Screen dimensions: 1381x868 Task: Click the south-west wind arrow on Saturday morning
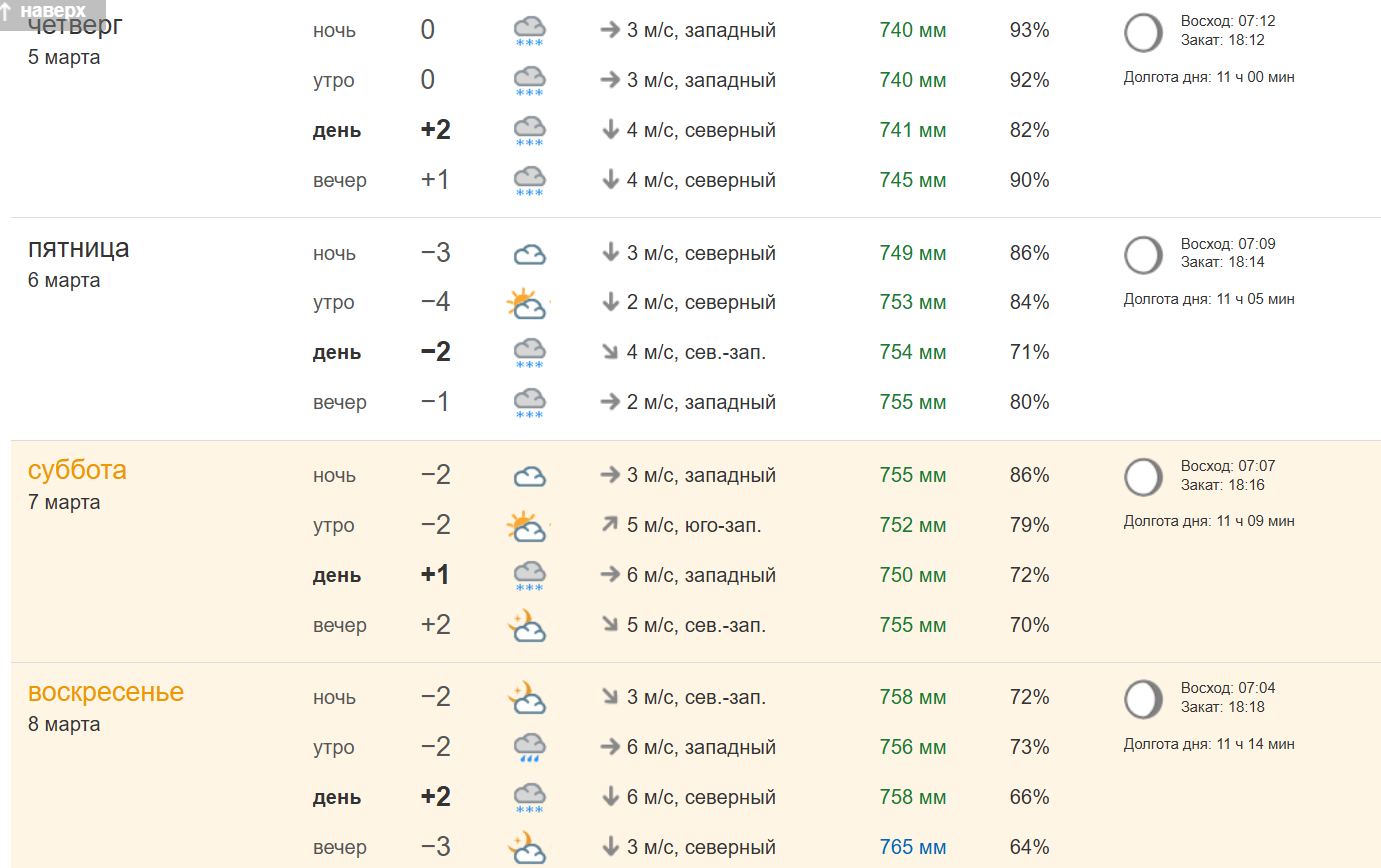610,525
